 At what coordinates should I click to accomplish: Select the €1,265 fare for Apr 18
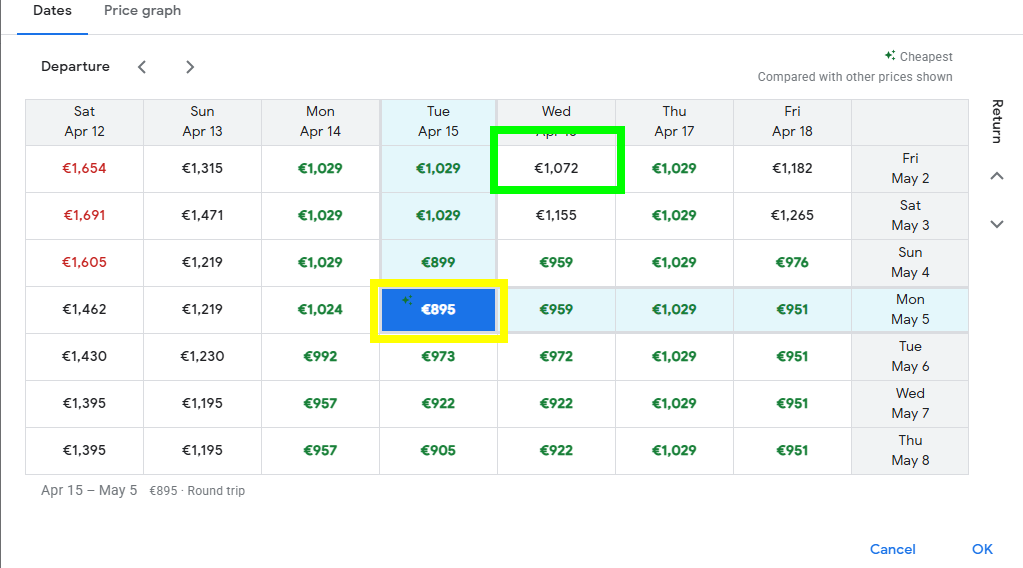(793, 215)
